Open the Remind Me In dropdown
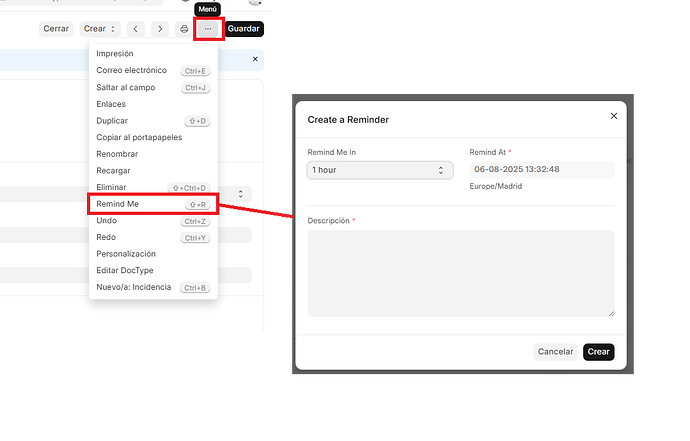This screenshot has height=441, width=690. [380, 170]
